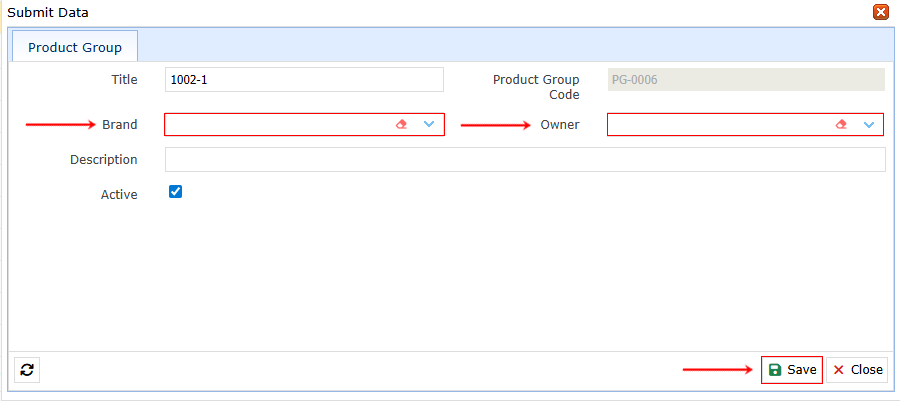This screenshot has height=401, width=900.
Task: Click the Close button with red X
Action: [x=857, y=370]
